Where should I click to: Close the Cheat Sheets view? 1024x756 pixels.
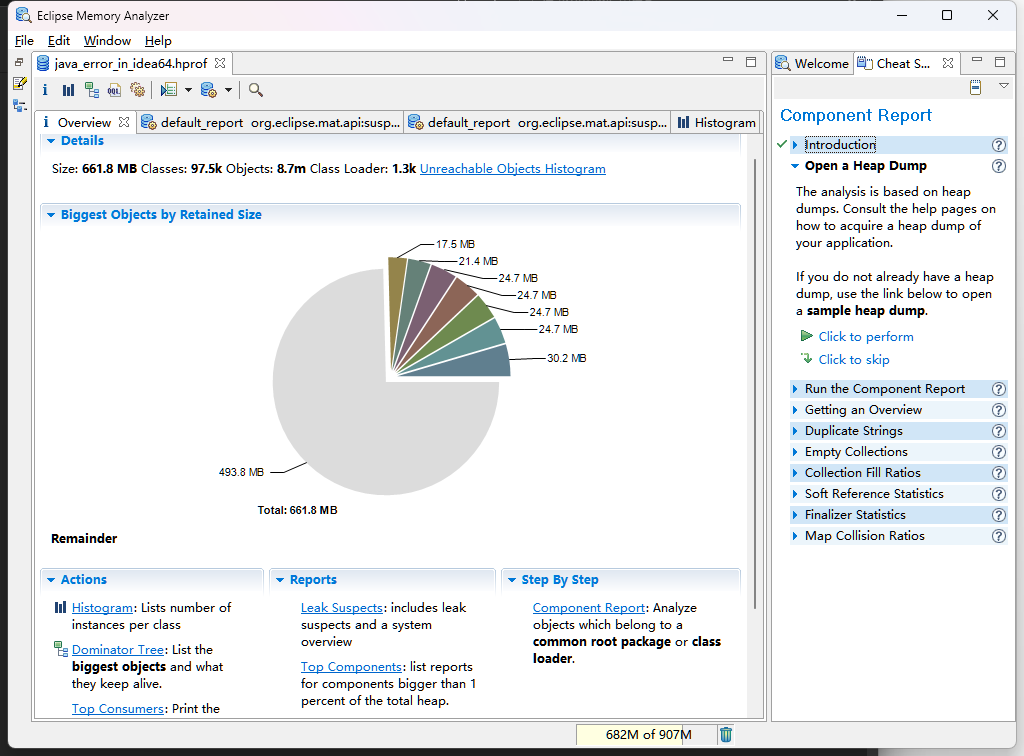point(948,63)
